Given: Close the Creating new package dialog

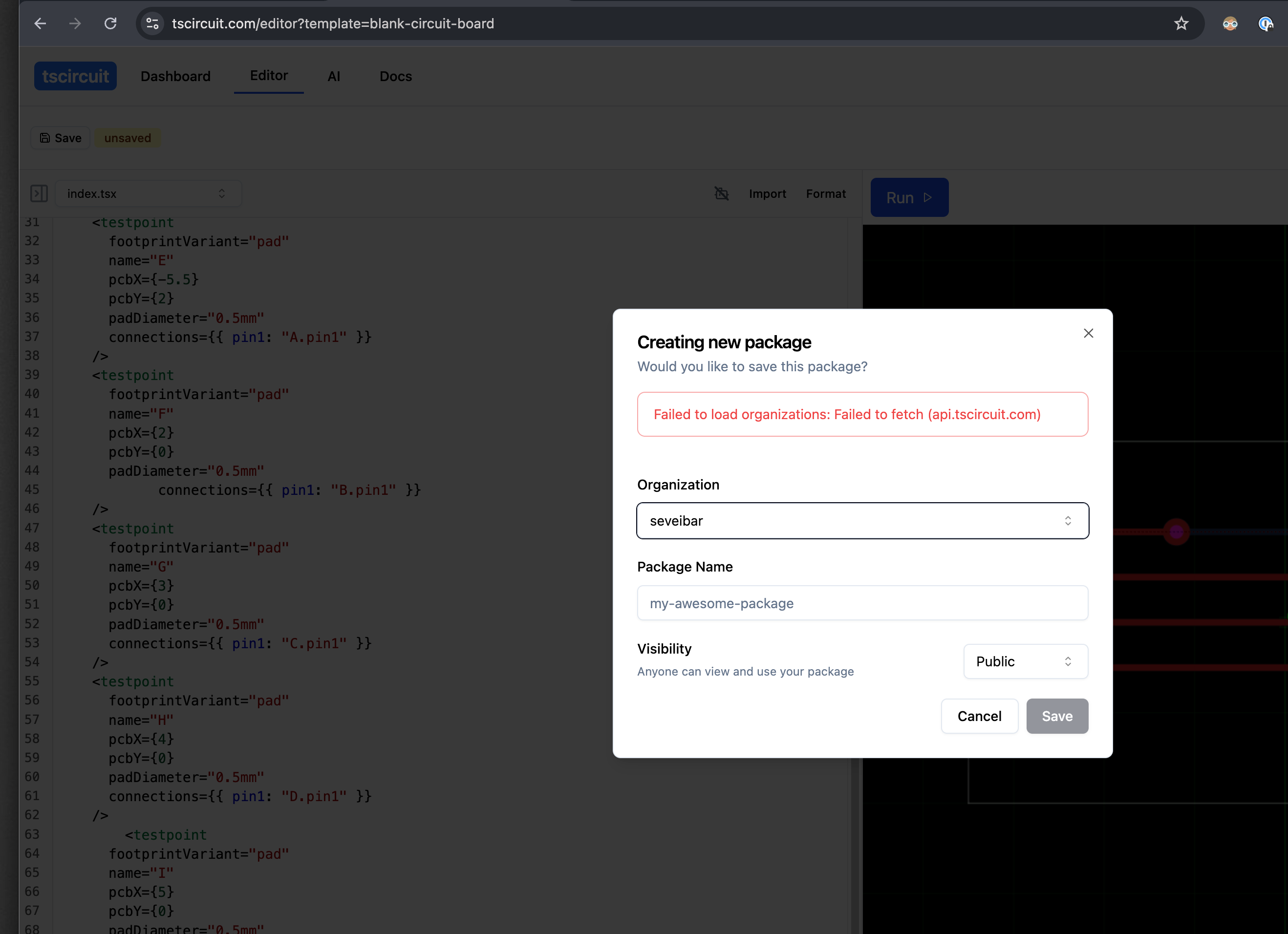Looking at the screenshot, I should [x=1088, y=333].
